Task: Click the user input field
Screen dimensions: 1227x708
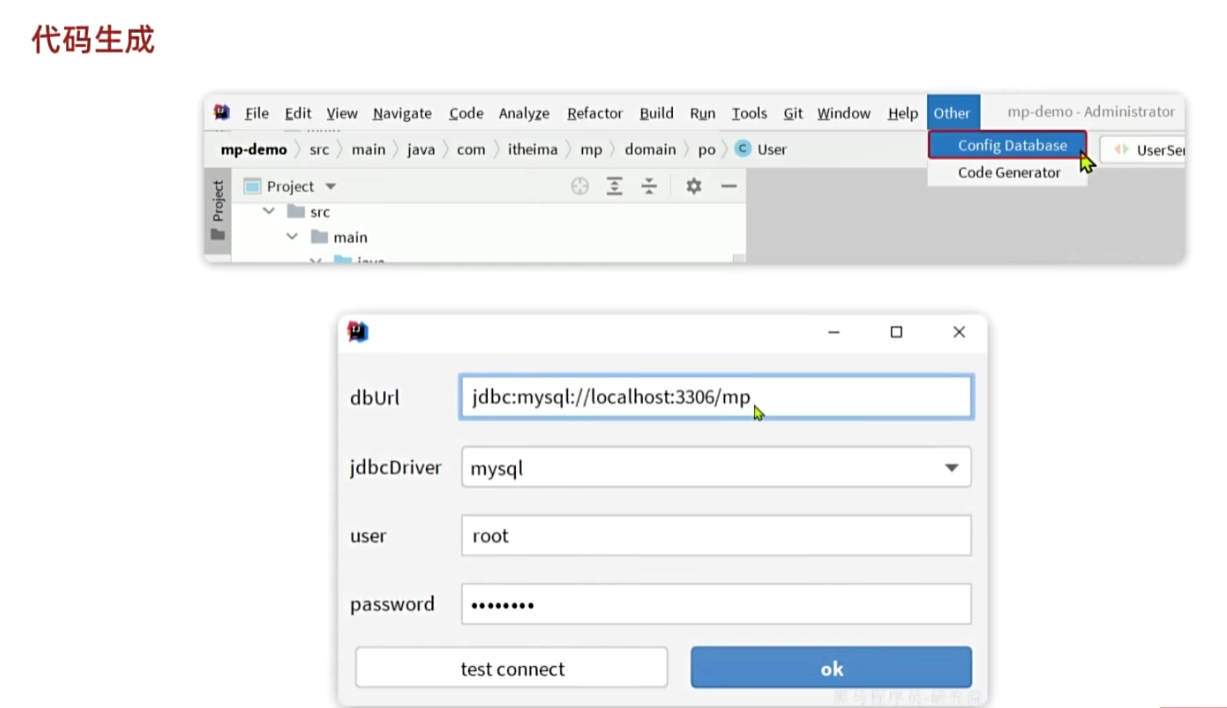Action: pyautogui.click(x=716, y=535)
